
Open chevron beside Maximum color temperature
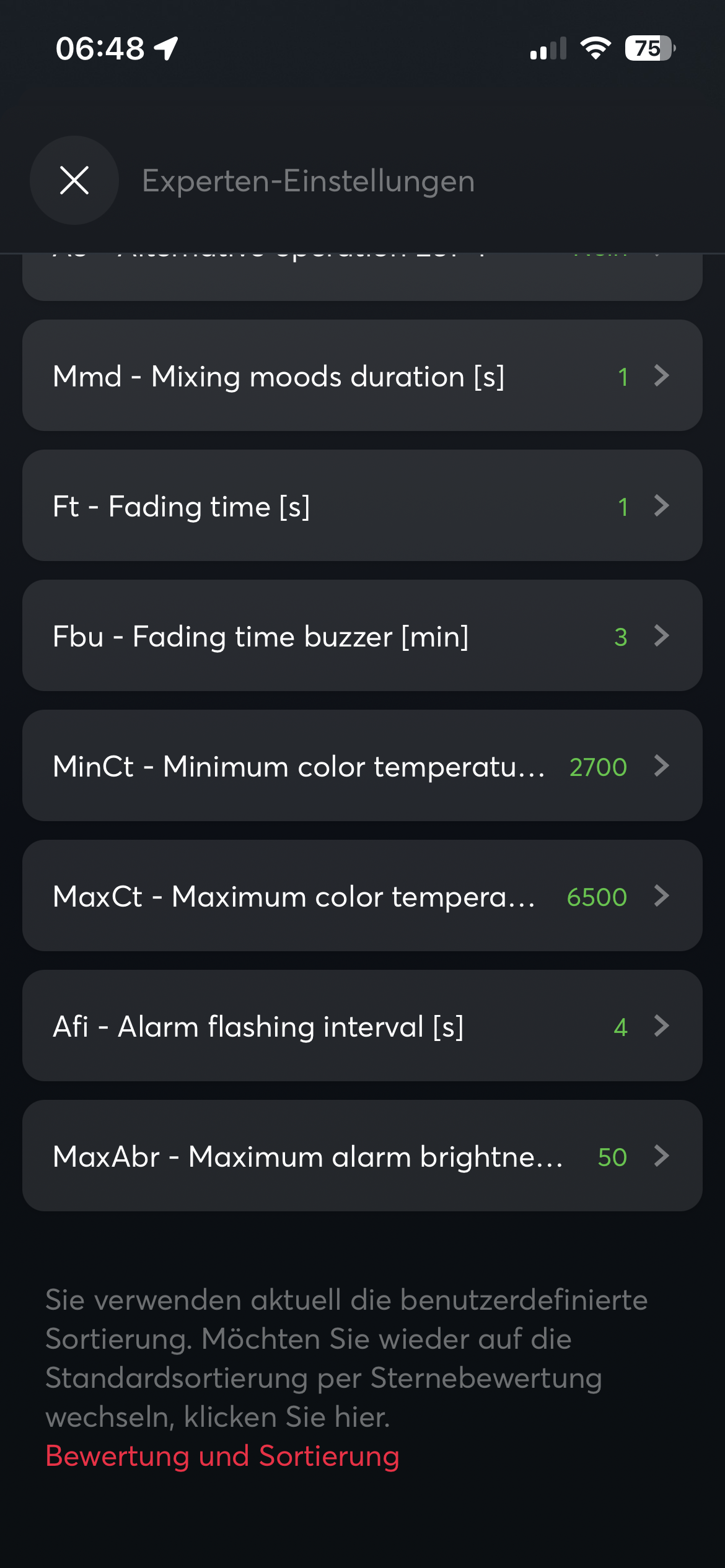pos(662,895)
